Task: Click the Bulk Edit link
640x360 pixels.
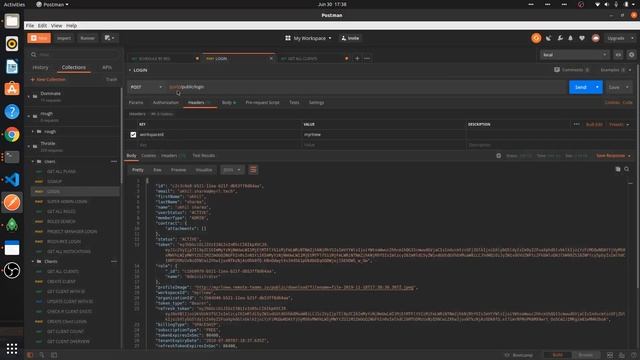Action: [594, 124]
